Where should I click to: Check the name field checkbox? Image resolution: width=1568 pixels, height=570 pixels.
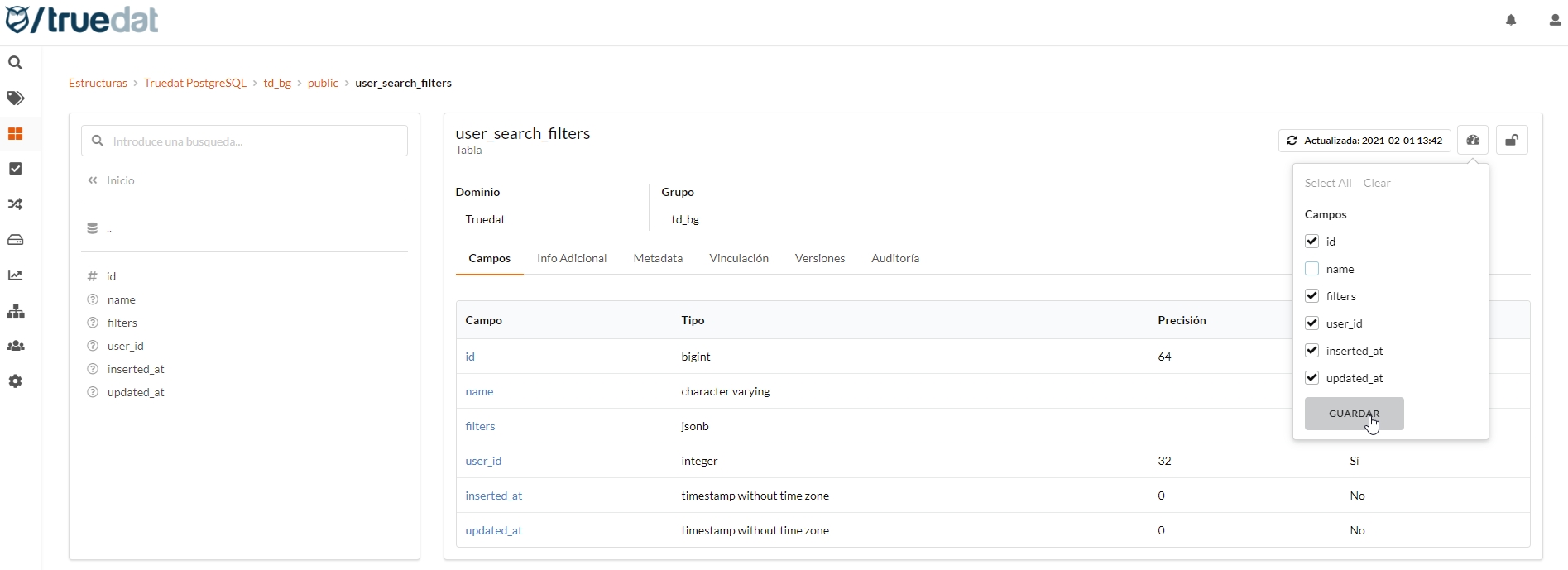1311,269
